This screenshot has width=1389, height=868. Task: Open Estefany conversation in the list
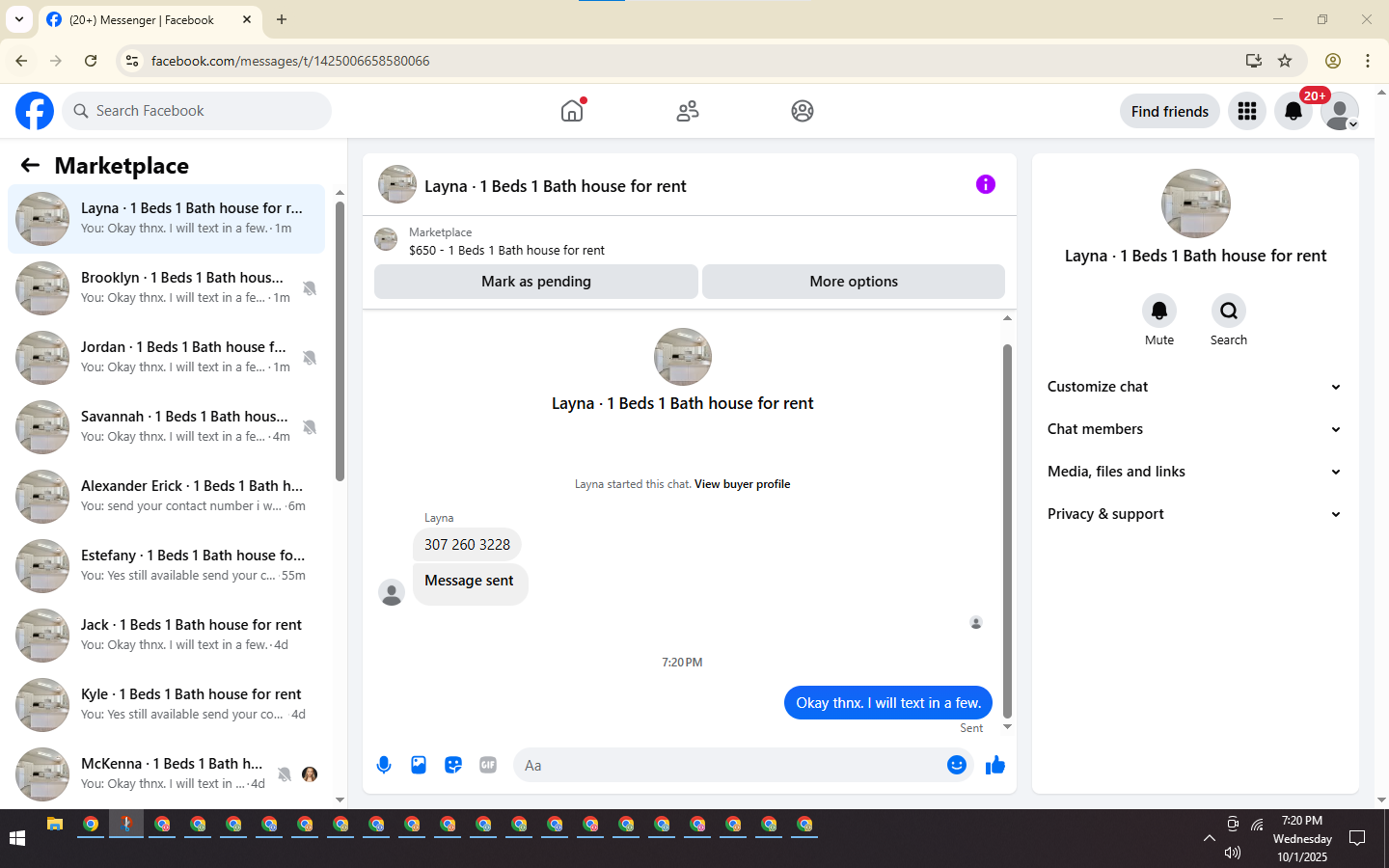[166, 566]
